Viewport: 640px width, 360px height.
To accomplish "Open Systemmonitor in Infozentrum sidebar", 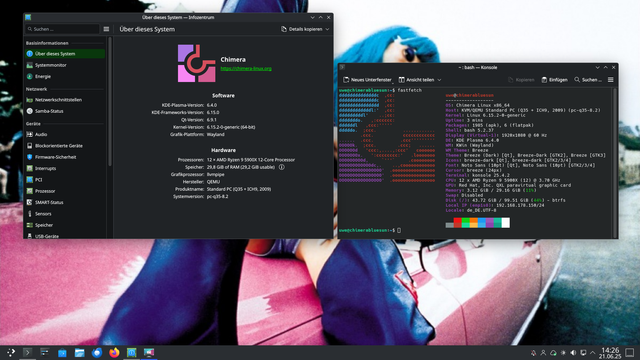I will tap(65, 65).
